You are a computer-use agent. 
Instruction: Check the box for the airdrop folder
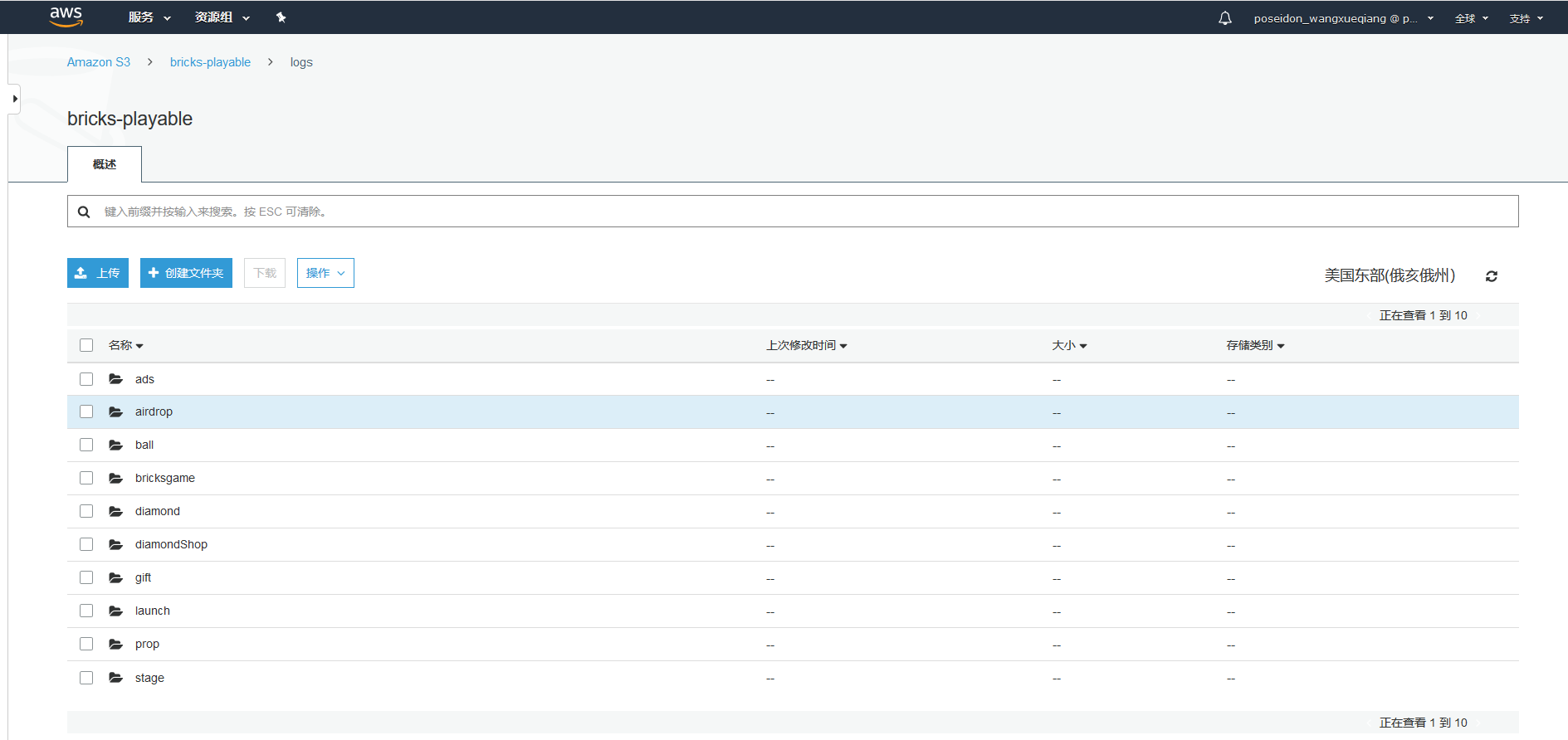(86, 411)
